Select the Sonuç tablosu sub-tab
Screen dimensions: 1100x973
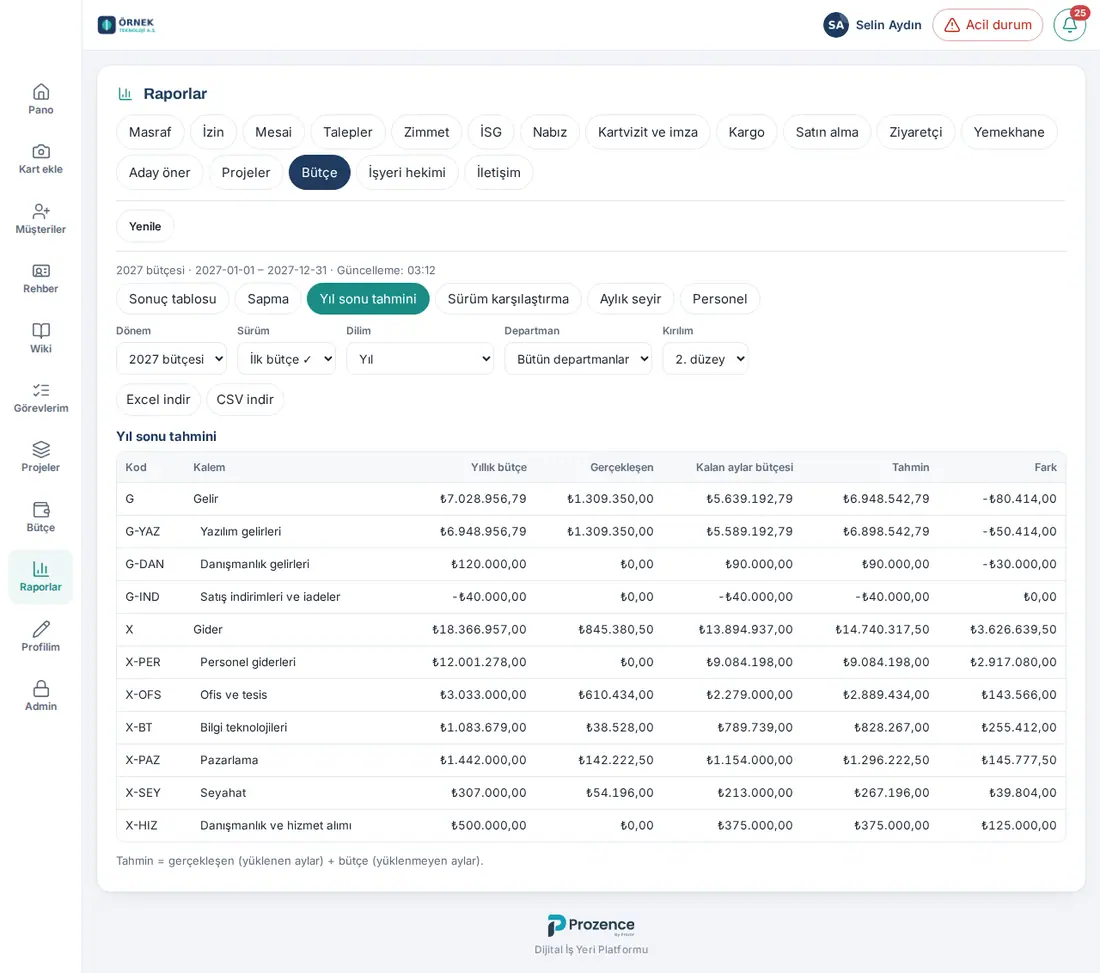coord(173,299)
